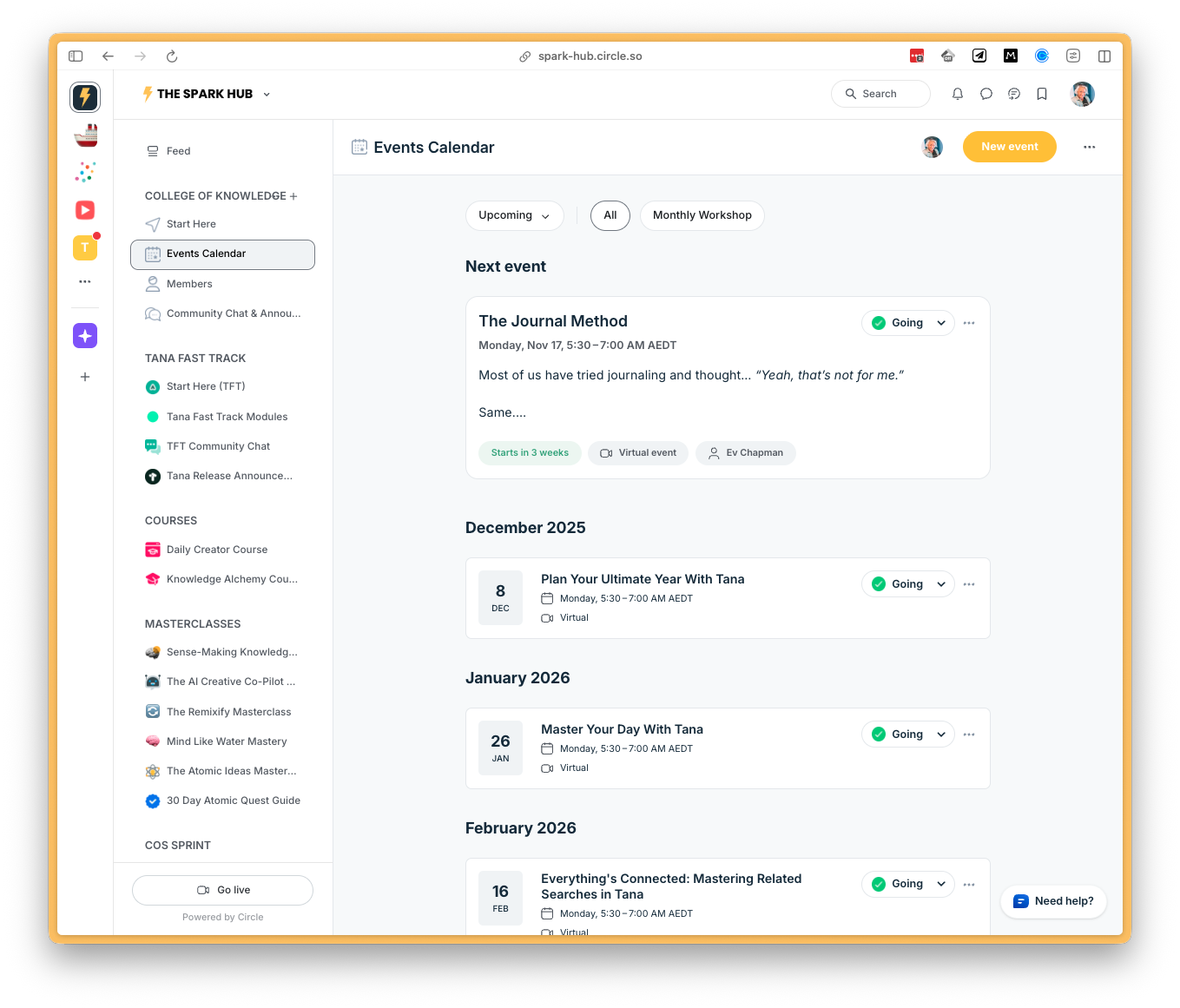Image resolution: width=1180 pixels, height=1008 pixels.
Task: Open Mind Like Water Mastery
Action: tap(223, 741)
